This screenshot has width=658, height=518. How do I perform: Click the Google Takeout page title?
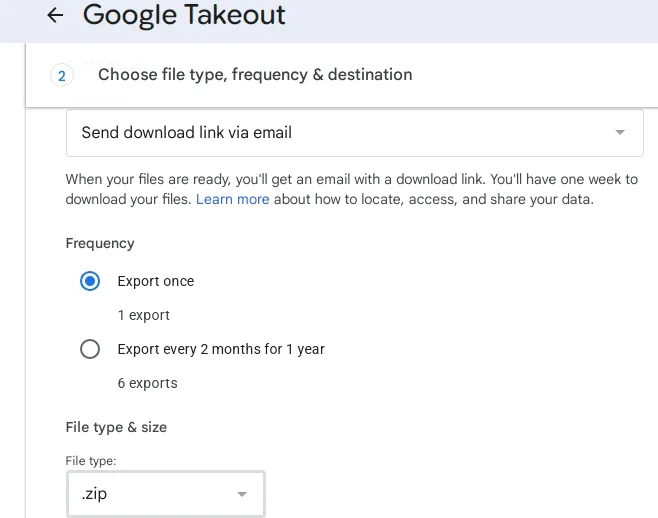tap(184, 16)
